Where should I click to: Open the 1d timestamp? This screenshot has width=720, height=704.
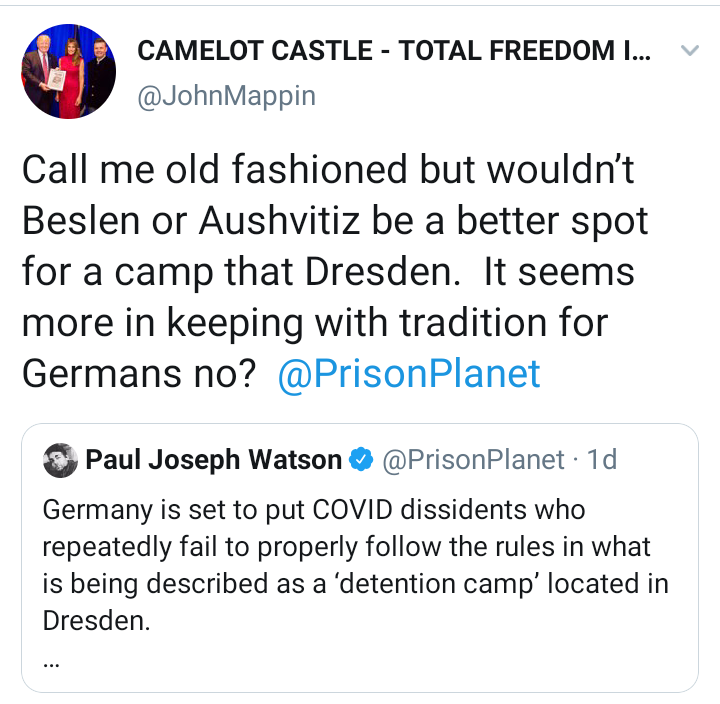click(602, 459)
